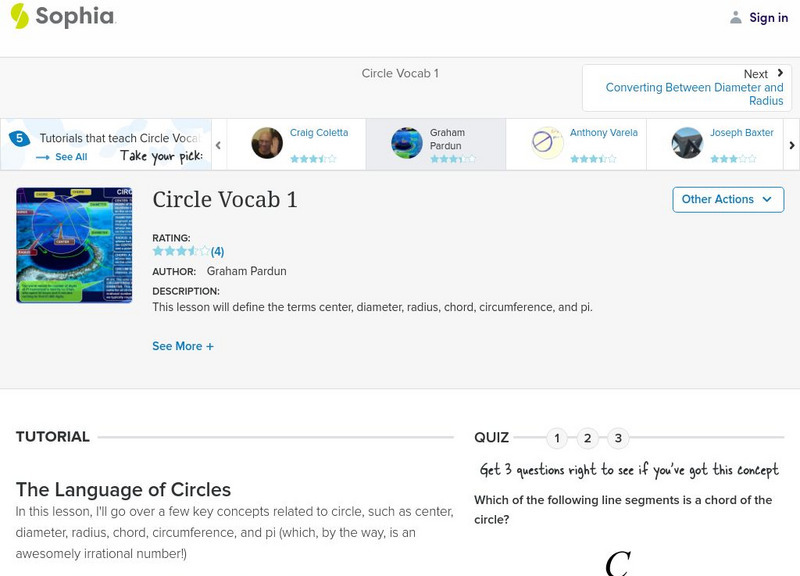This screenshot has height=576, width=800.
Task: Go to Next tutorial chevron
Action: pos(780,73)
